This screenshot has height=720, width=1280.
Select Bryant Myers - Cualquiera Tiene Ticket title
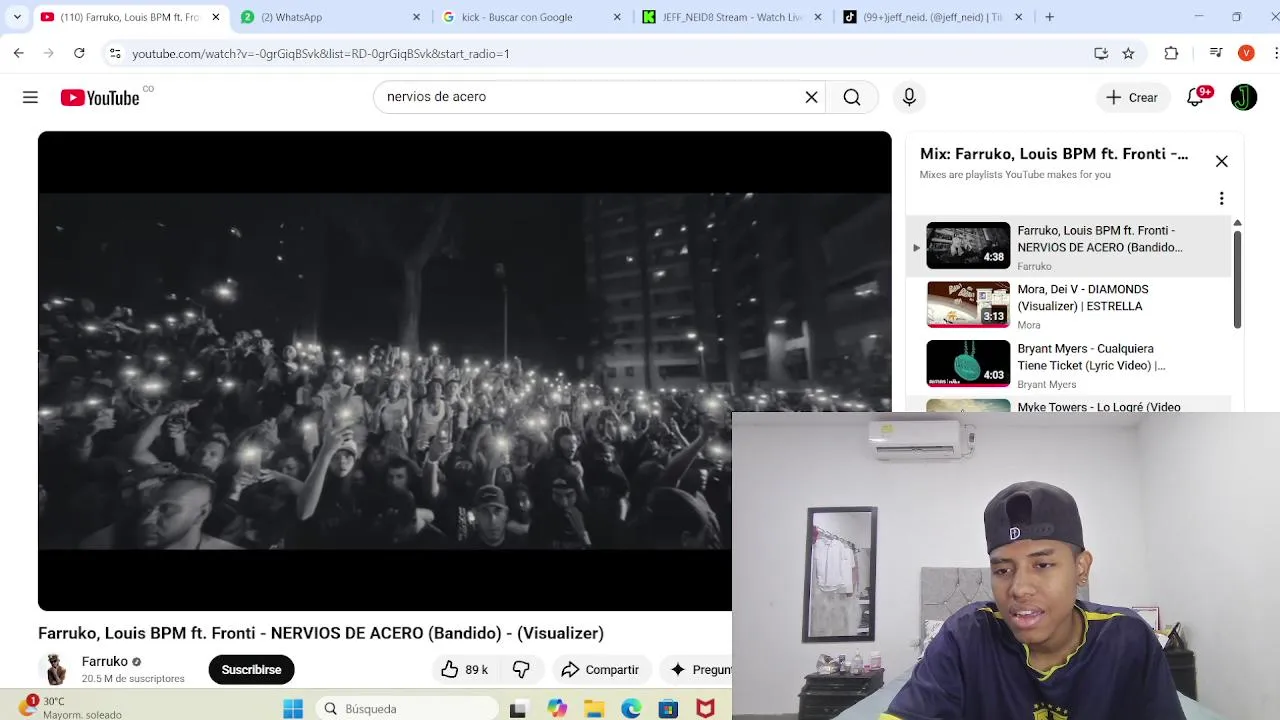(x=1091, y=357)
